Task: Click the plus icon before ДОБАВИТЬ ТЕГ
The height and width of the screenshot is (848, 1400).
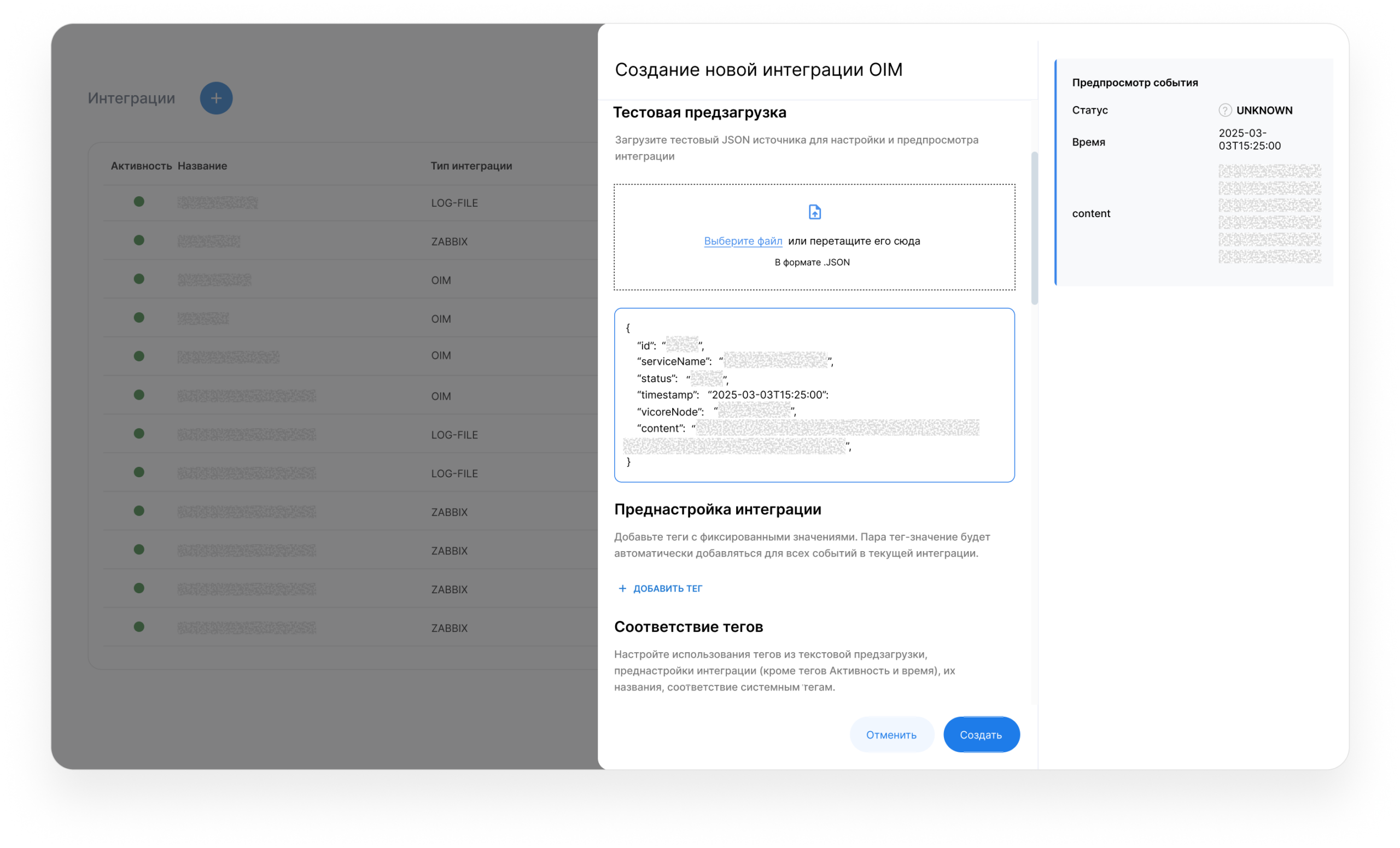Action: pyautogui.click(x=622, y=588)
